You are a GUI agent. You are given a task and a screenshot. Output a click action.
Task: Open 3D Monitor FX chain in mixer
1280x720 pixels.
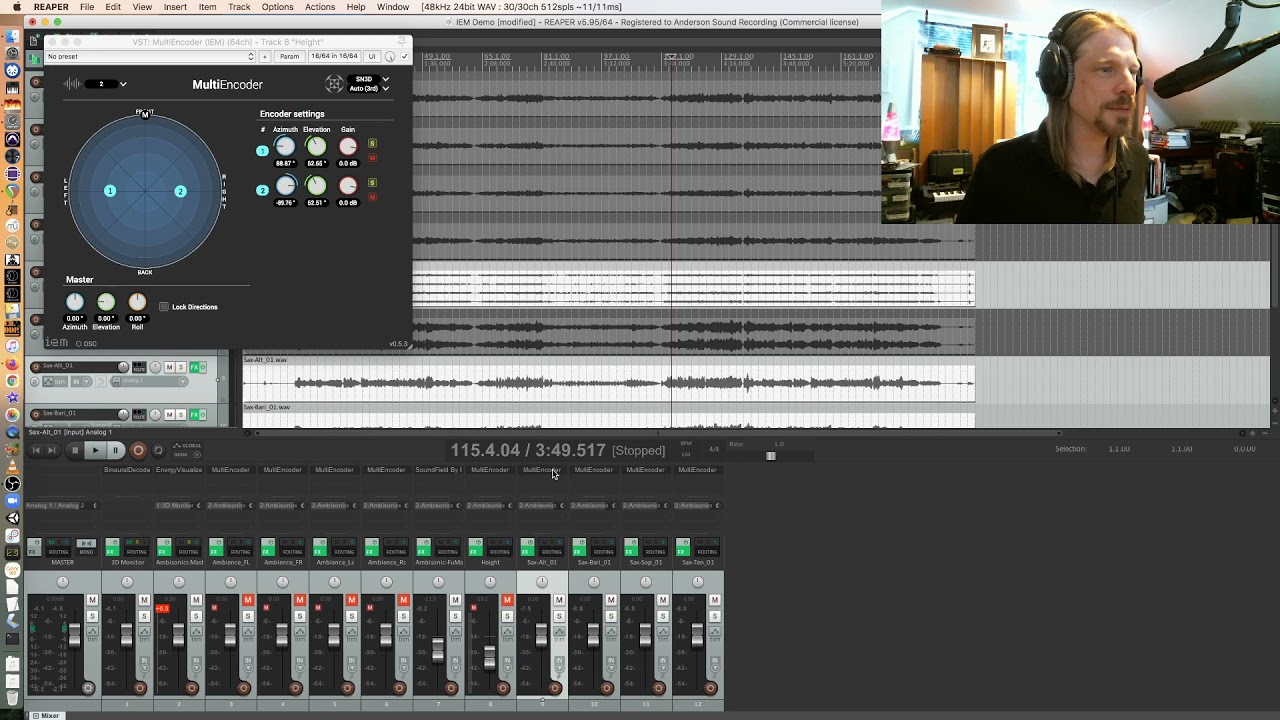pyautogui.click(x=112, y=548)
